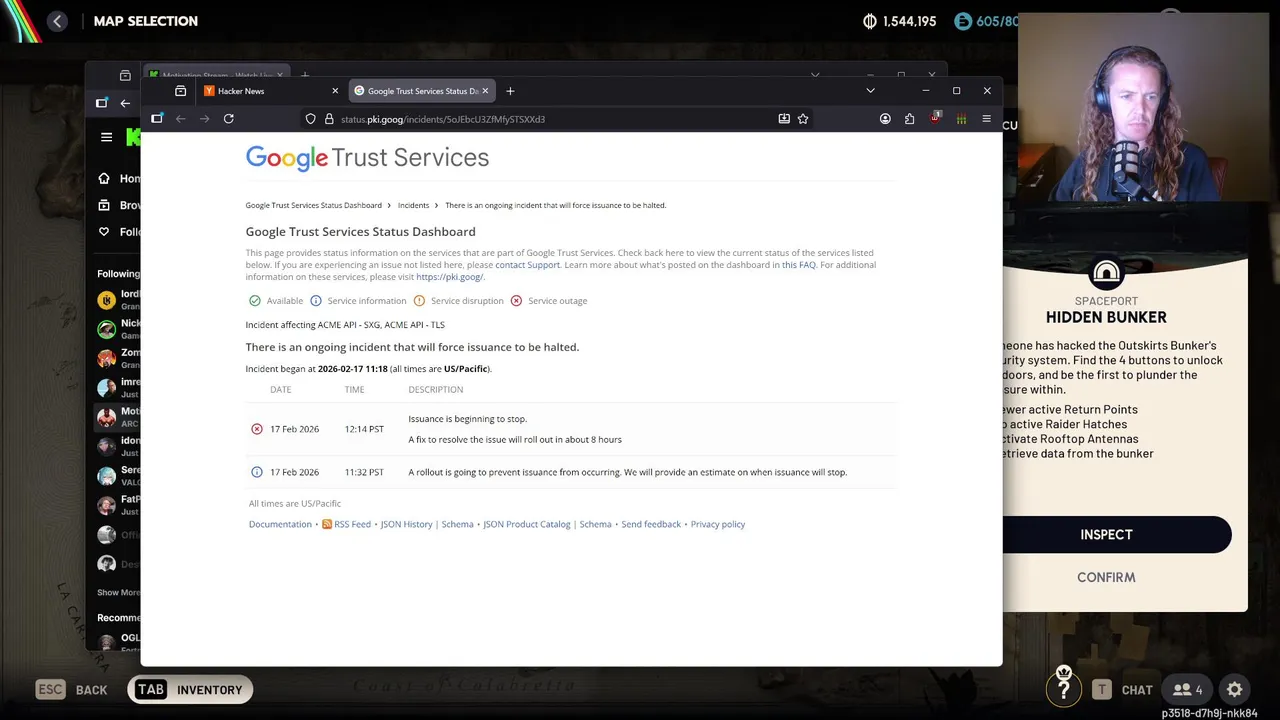Click the game settings gear icon
This screenshot has height=720, width=1280.
pos(1235,689)
